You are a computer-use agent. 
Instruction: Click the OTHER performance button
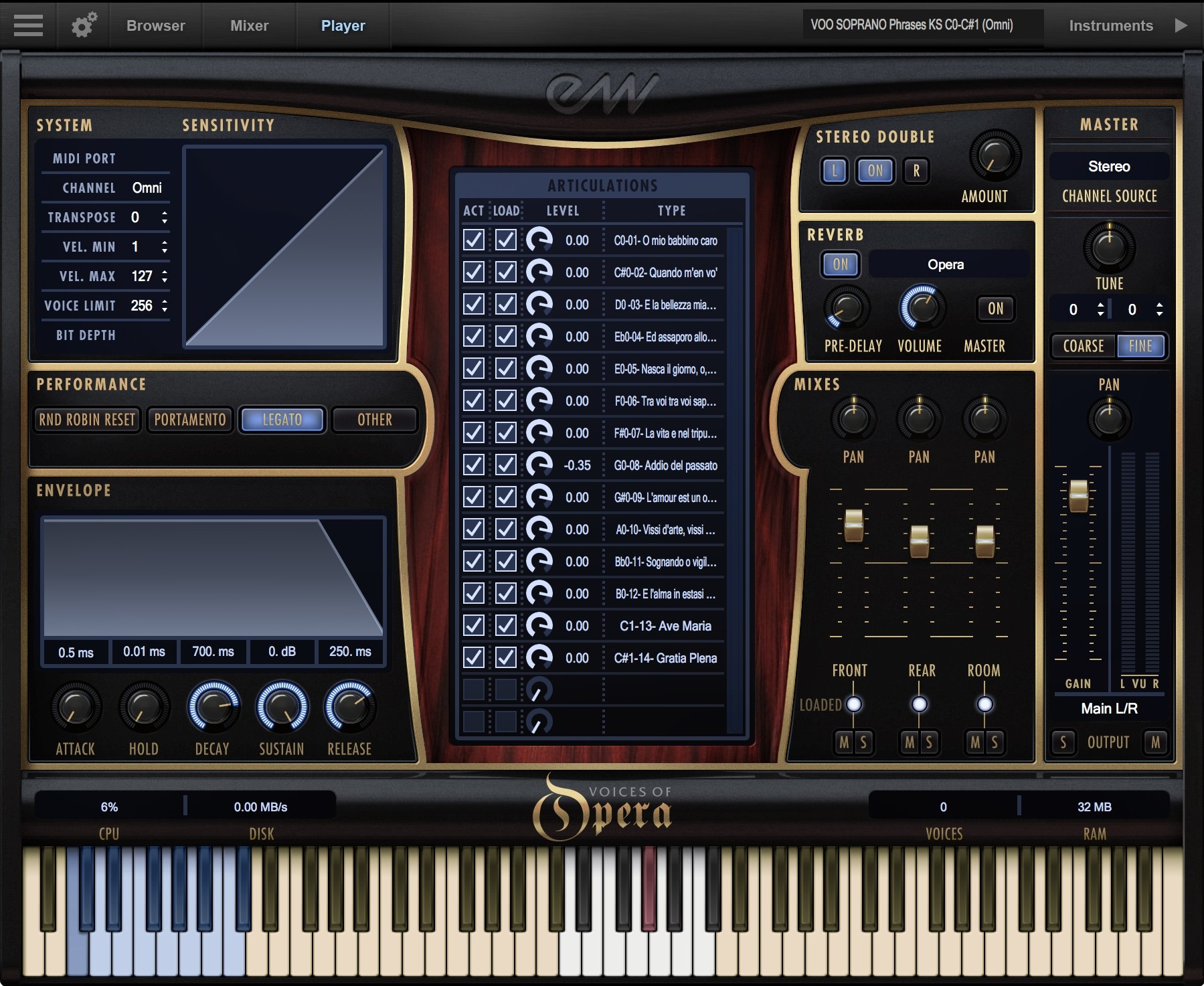[x=375, y=420]
